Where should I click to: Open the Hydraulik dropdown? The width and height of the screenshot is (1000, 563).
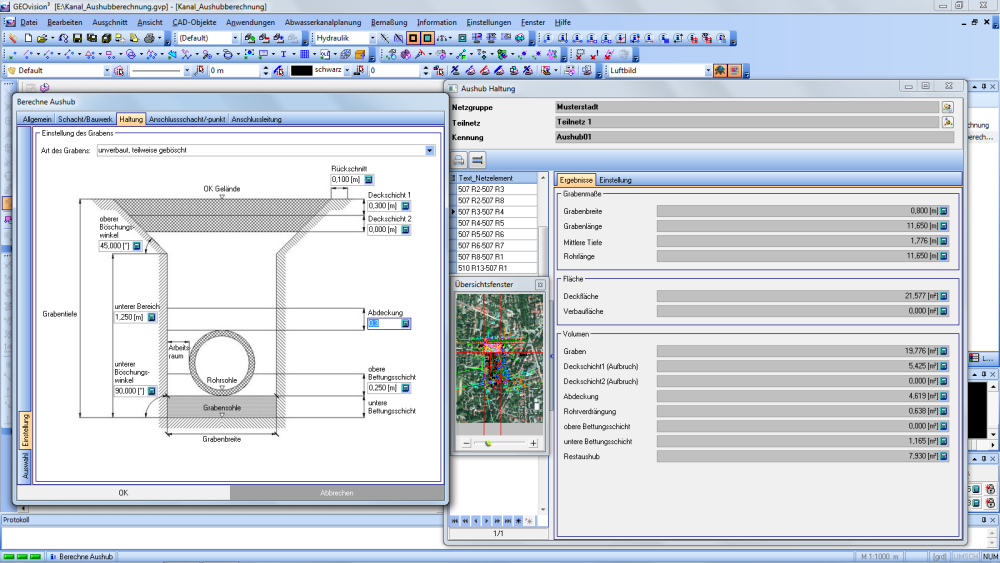click(372, 38)
